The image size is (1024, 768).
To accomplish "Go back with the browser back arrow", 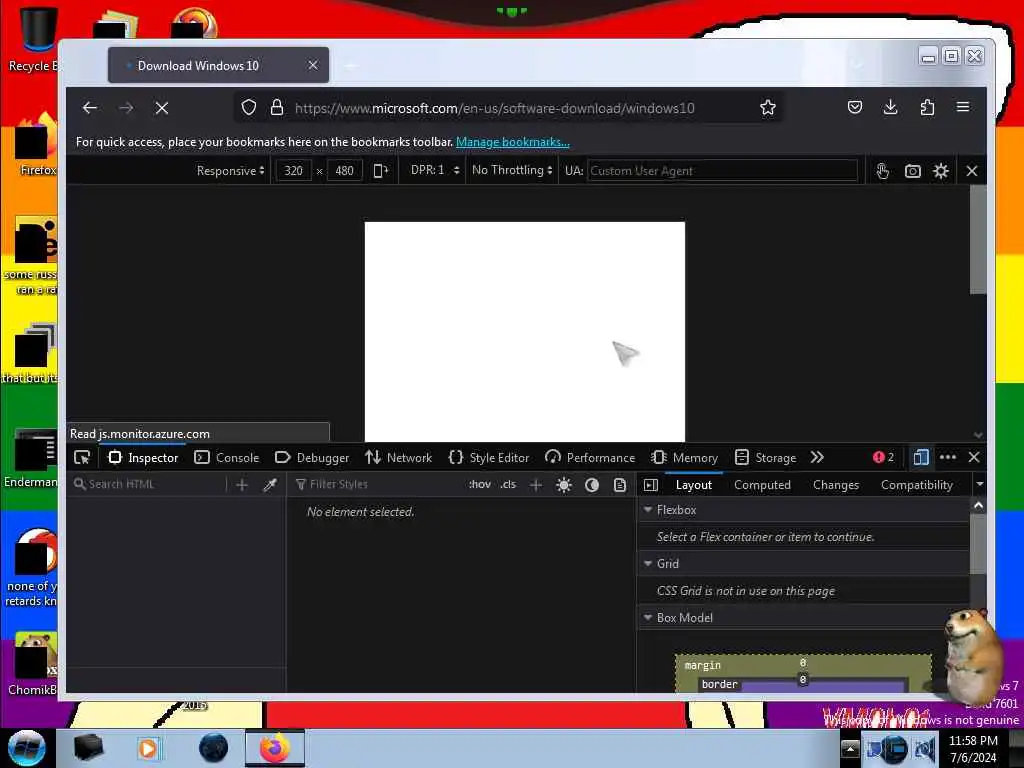I will (x=90, y=108).
